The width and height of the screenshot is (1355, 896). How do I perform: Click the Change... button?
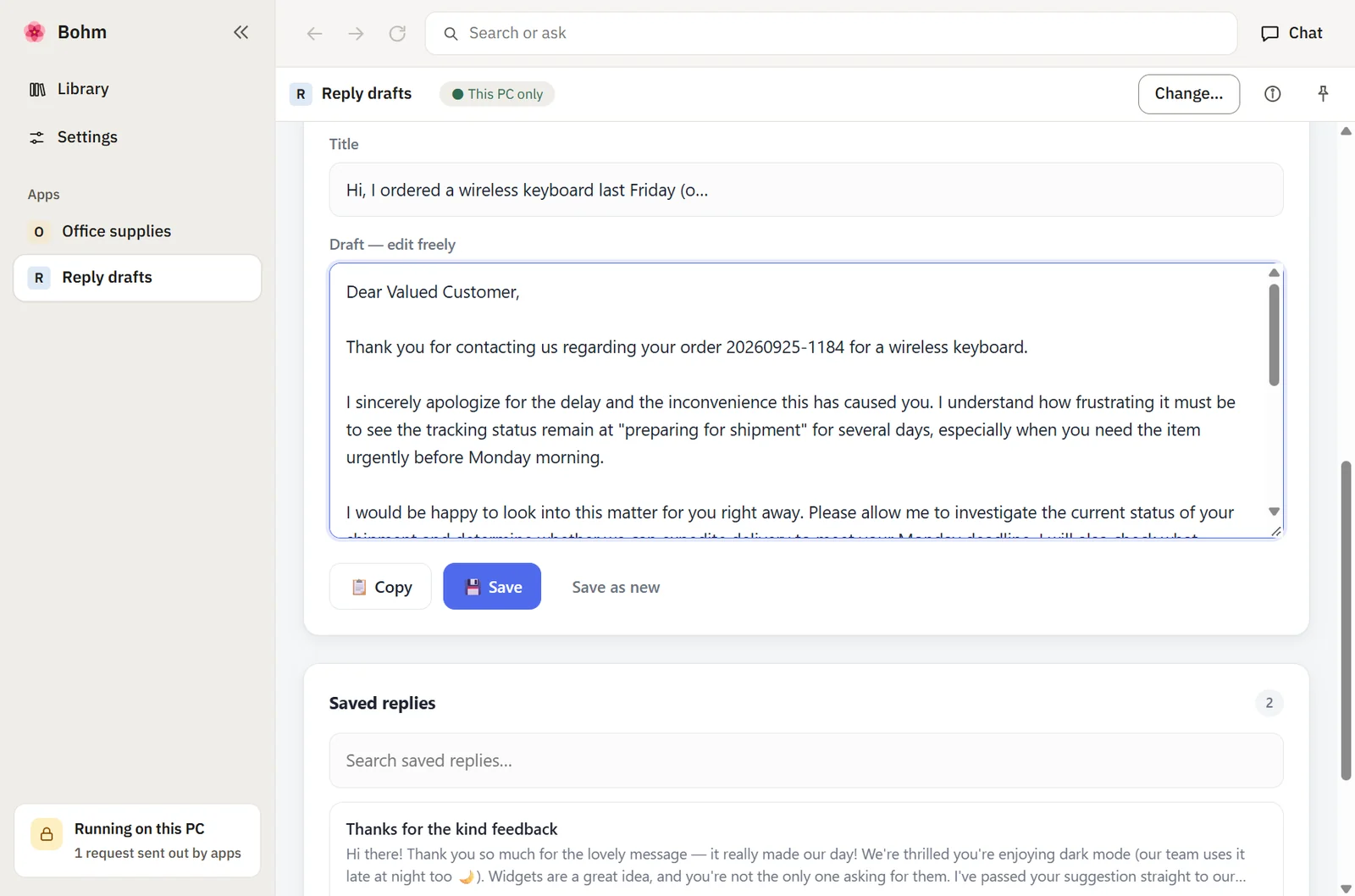(x=1188, y=94)
